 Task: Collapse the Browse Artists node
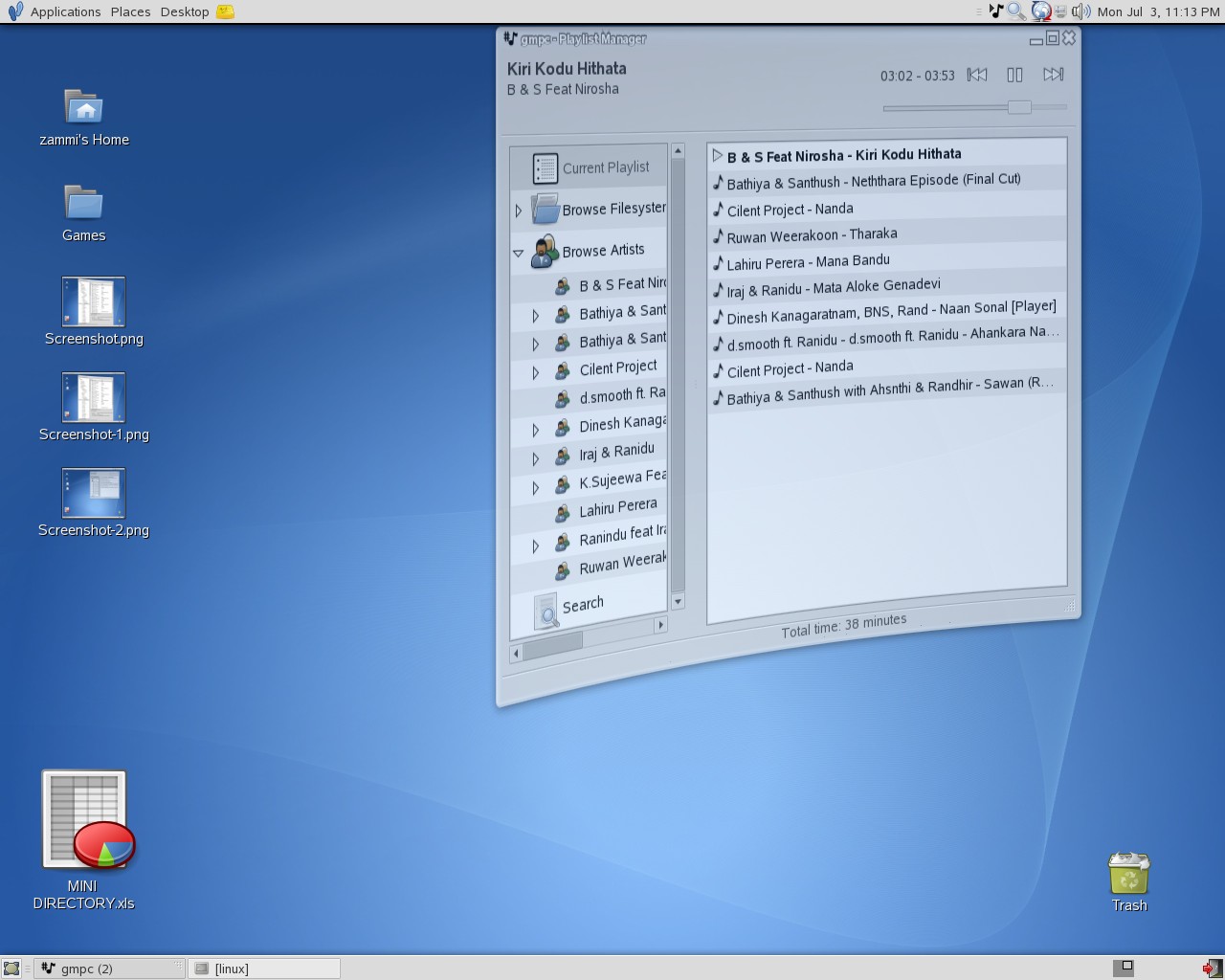pos(519,254)
